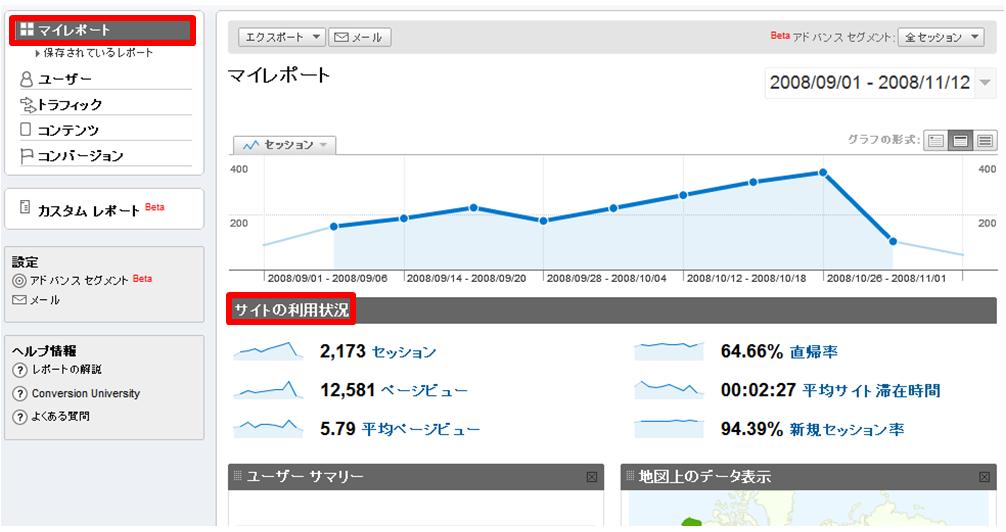Open レポートの解説 help link

click(67, 370)
